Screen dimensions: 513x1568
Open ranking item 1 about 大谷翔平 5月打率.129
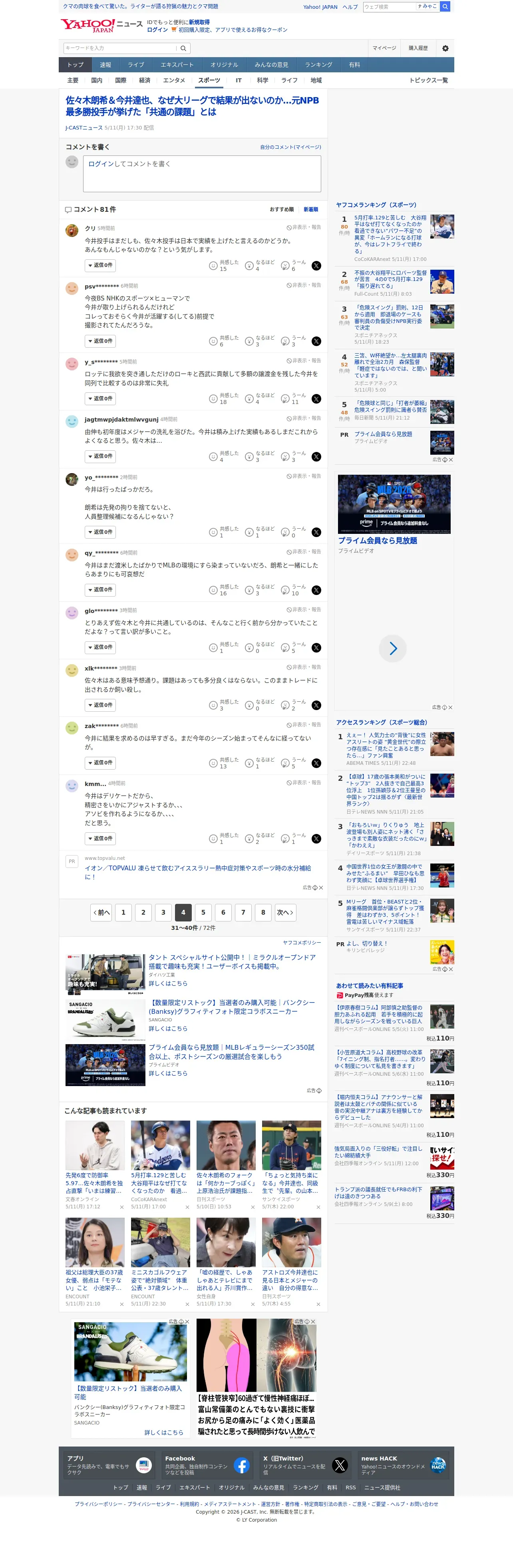coord(391,234)
